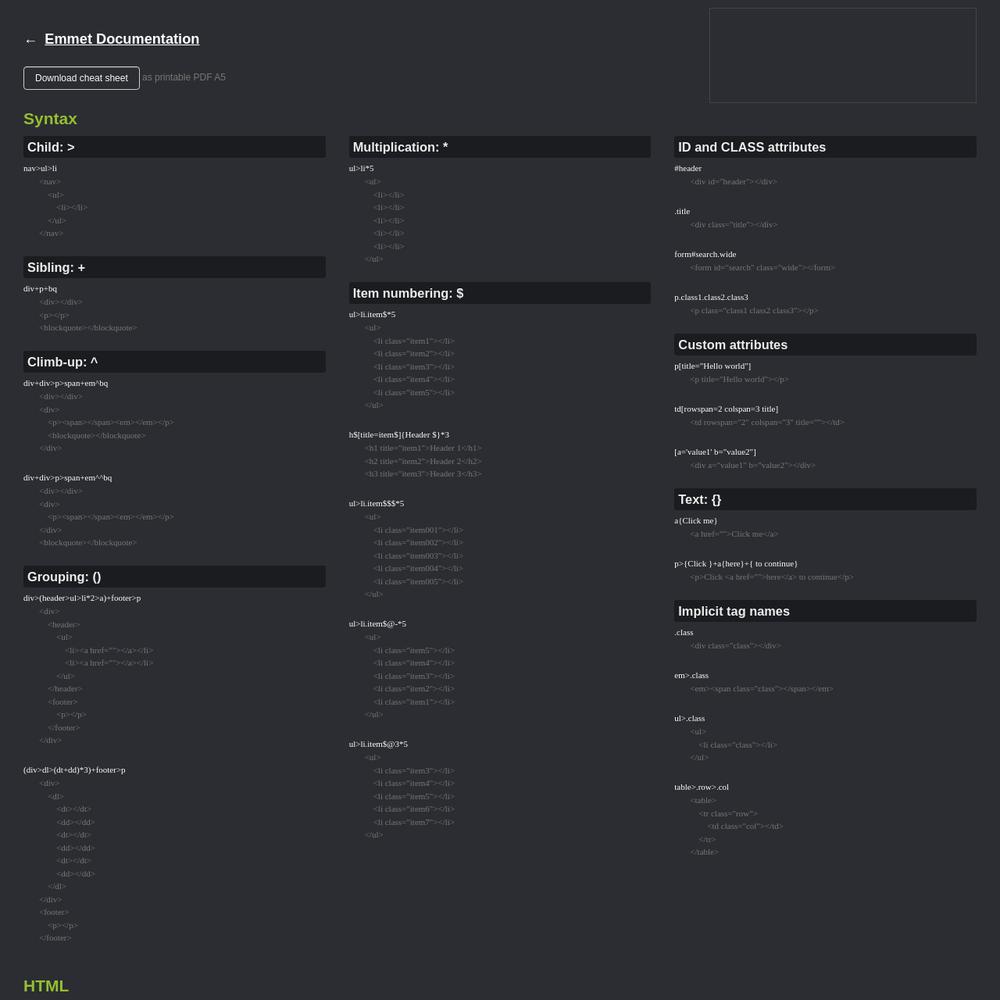Select the ul>li.item$@3*5 abbreviation
The height and width of the screenshot is (1000, 1000).
point(378,744)
